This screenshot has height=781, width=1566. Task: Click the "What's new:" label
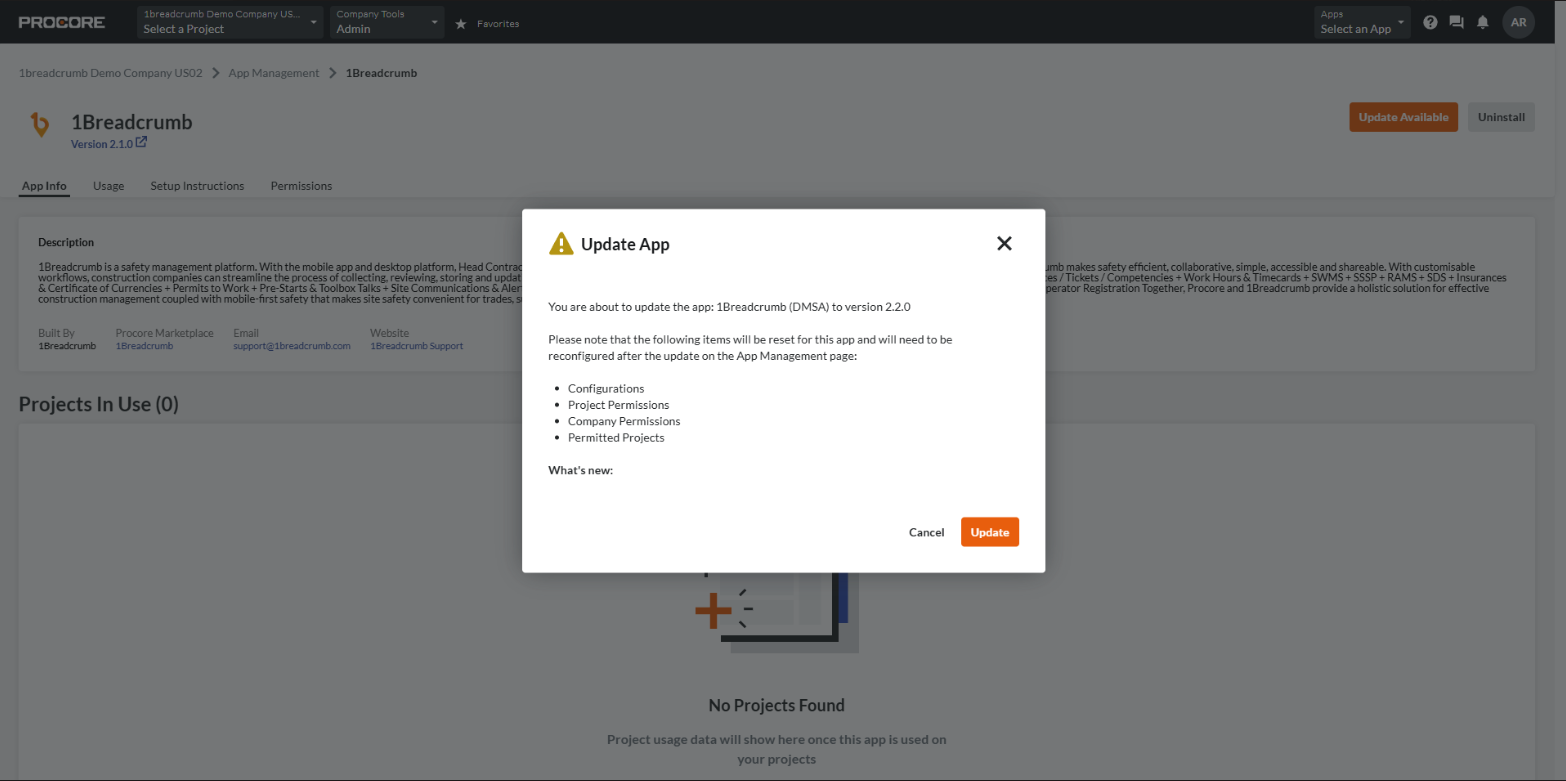pyautogui.click(x=580, y=470)
